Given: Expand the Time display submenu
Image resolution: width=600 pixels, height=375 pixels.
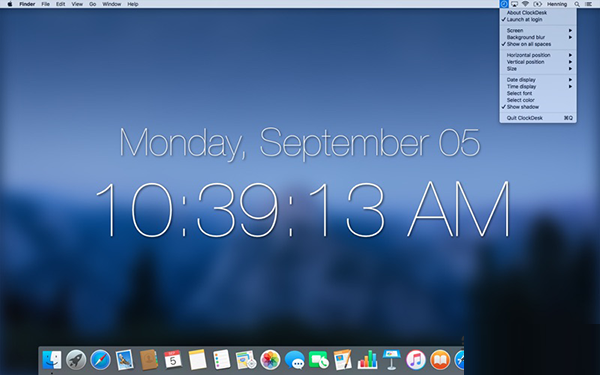Looking at the screenshot, I should pos(538,86).
